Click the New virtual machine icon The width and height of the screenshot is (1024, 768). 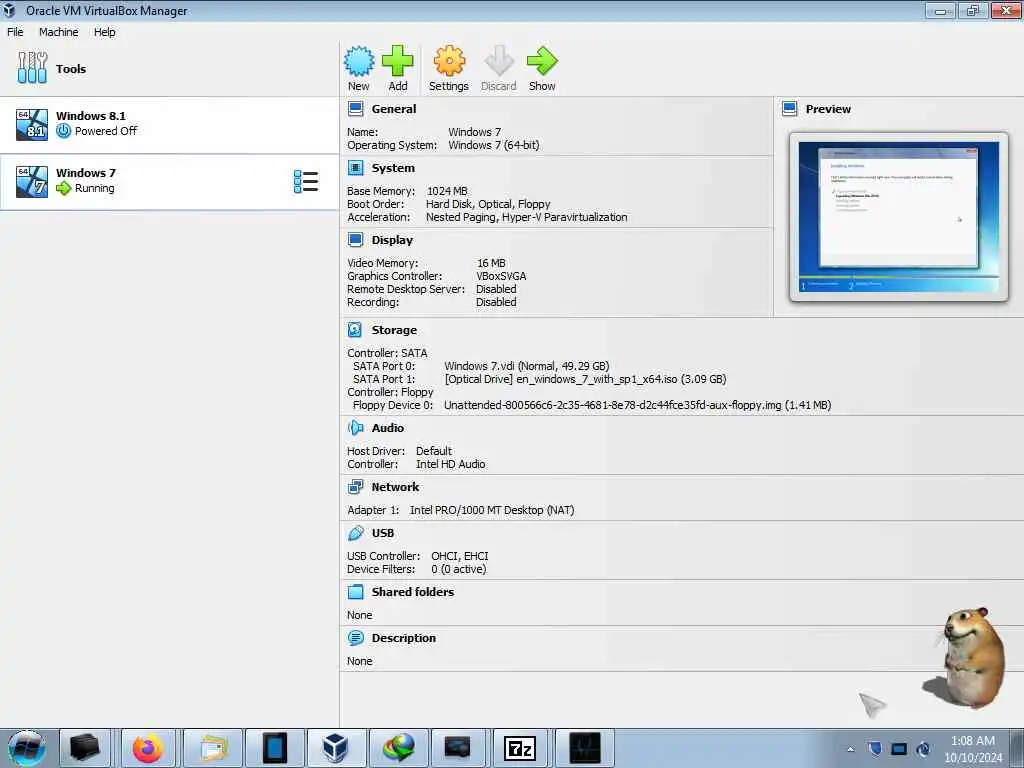359,61
